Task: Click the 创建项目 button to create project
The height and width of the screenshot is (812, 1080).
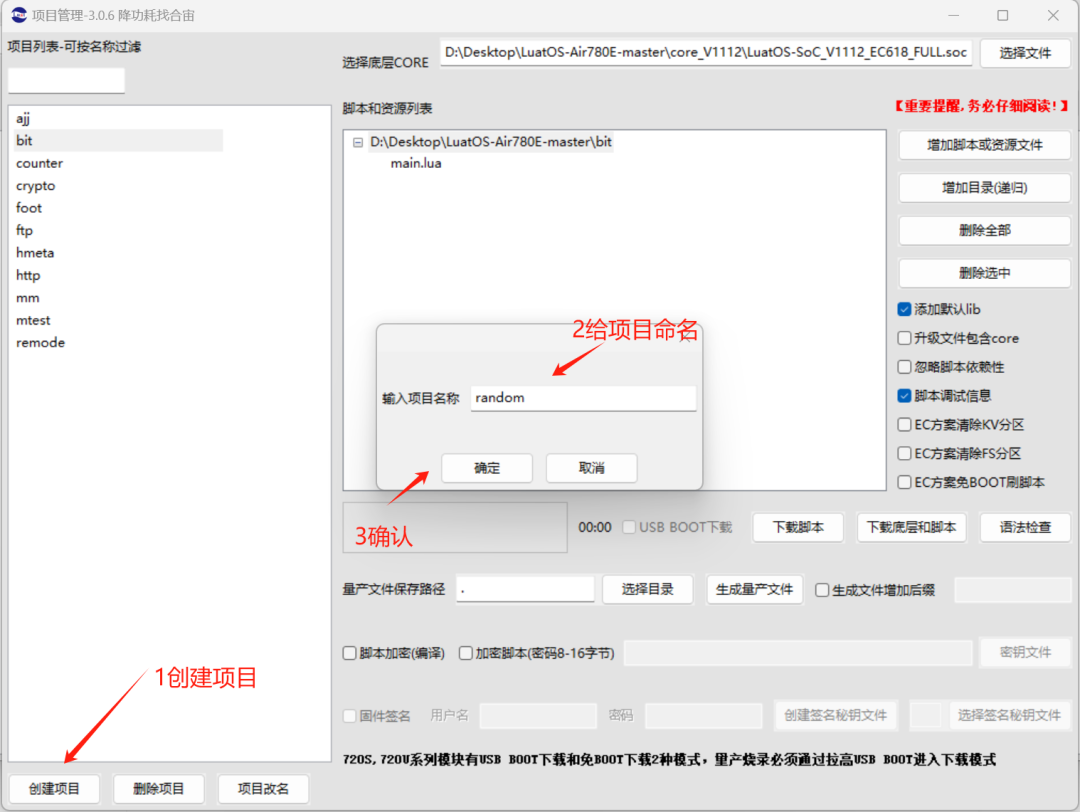Action: (x=53, y=789)
